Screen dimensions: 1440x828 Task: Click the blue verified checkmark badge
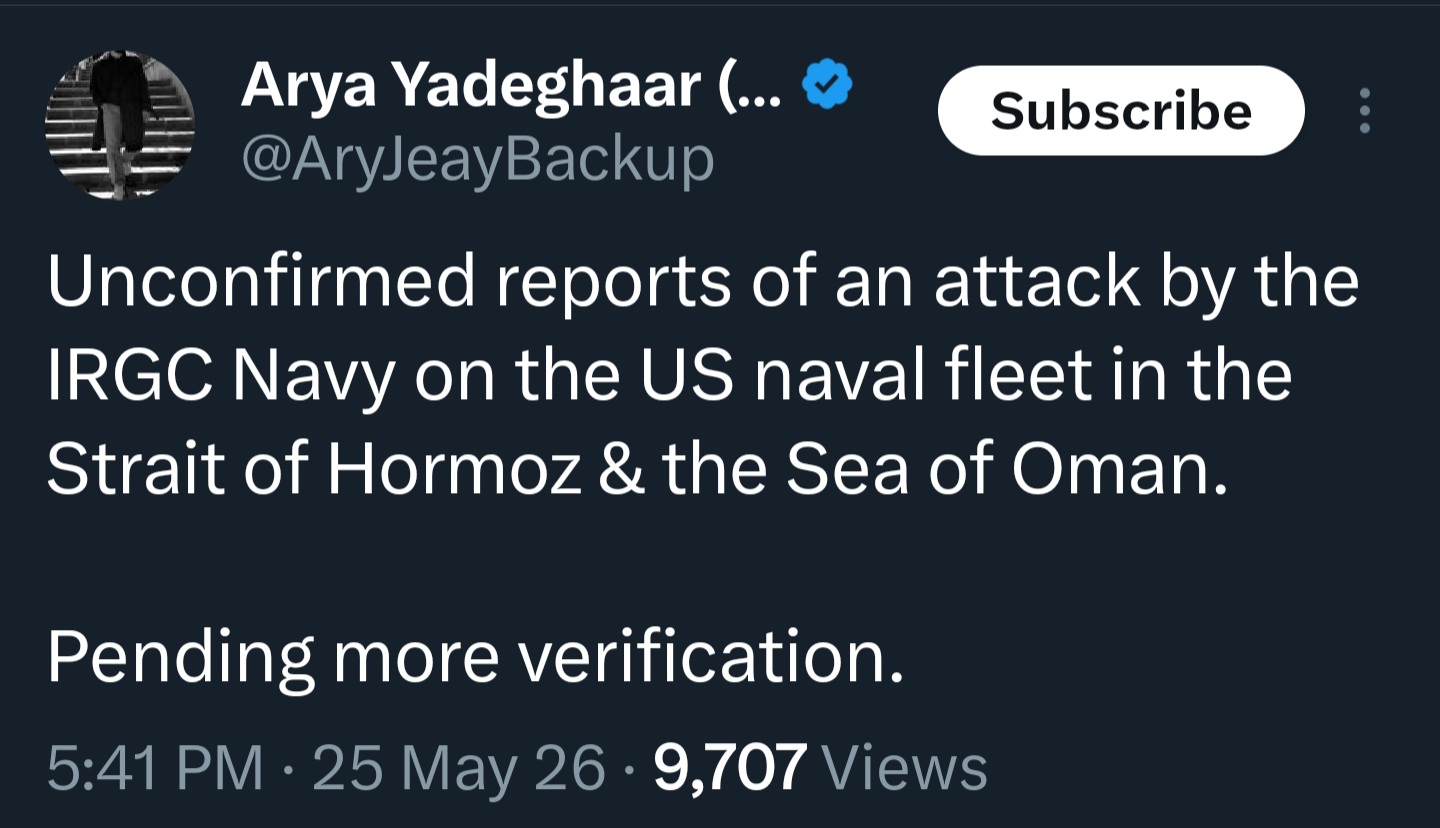pyautogui.click(x=828, y=87)
